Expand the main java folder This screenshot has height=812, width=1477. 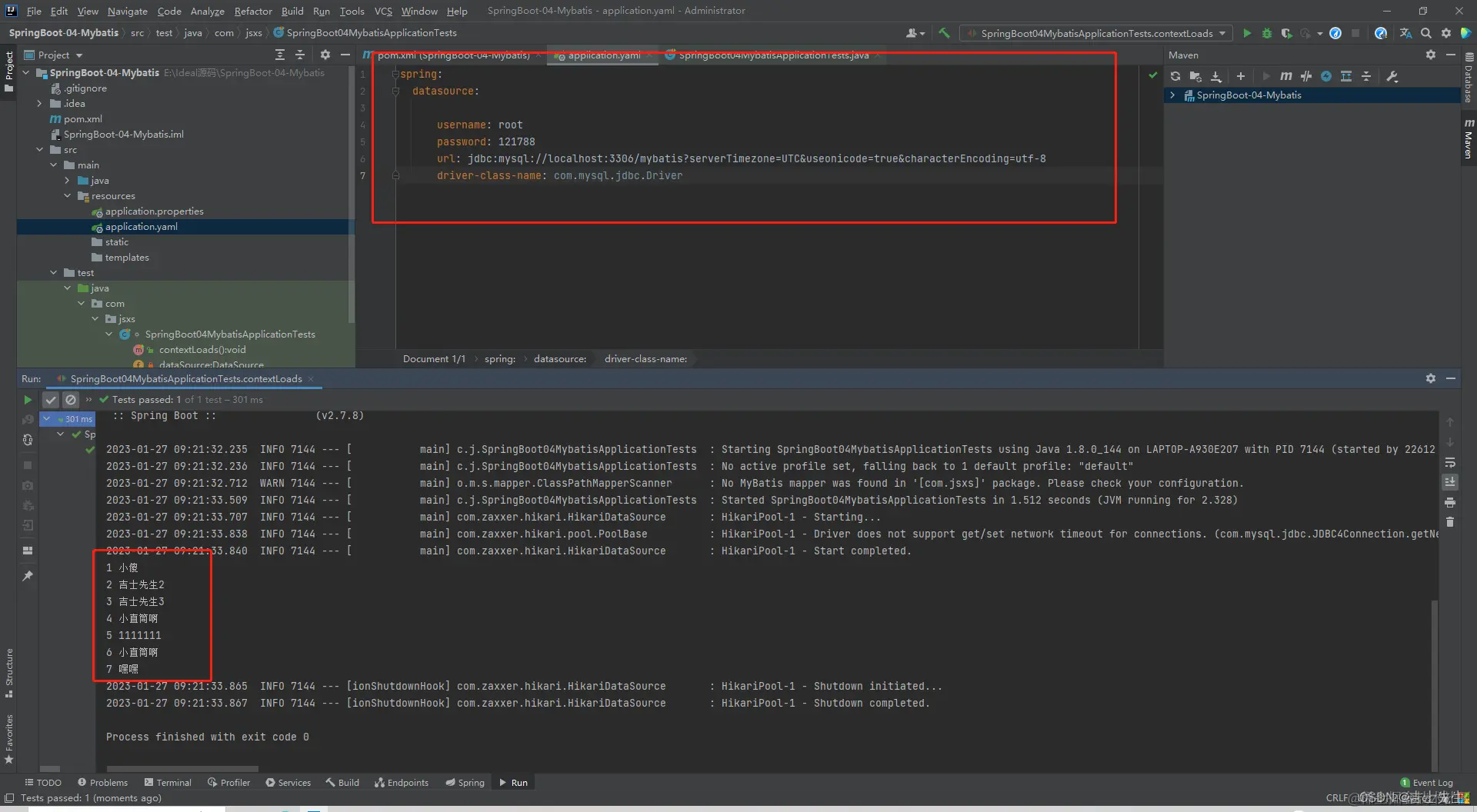tap(68, 181)
